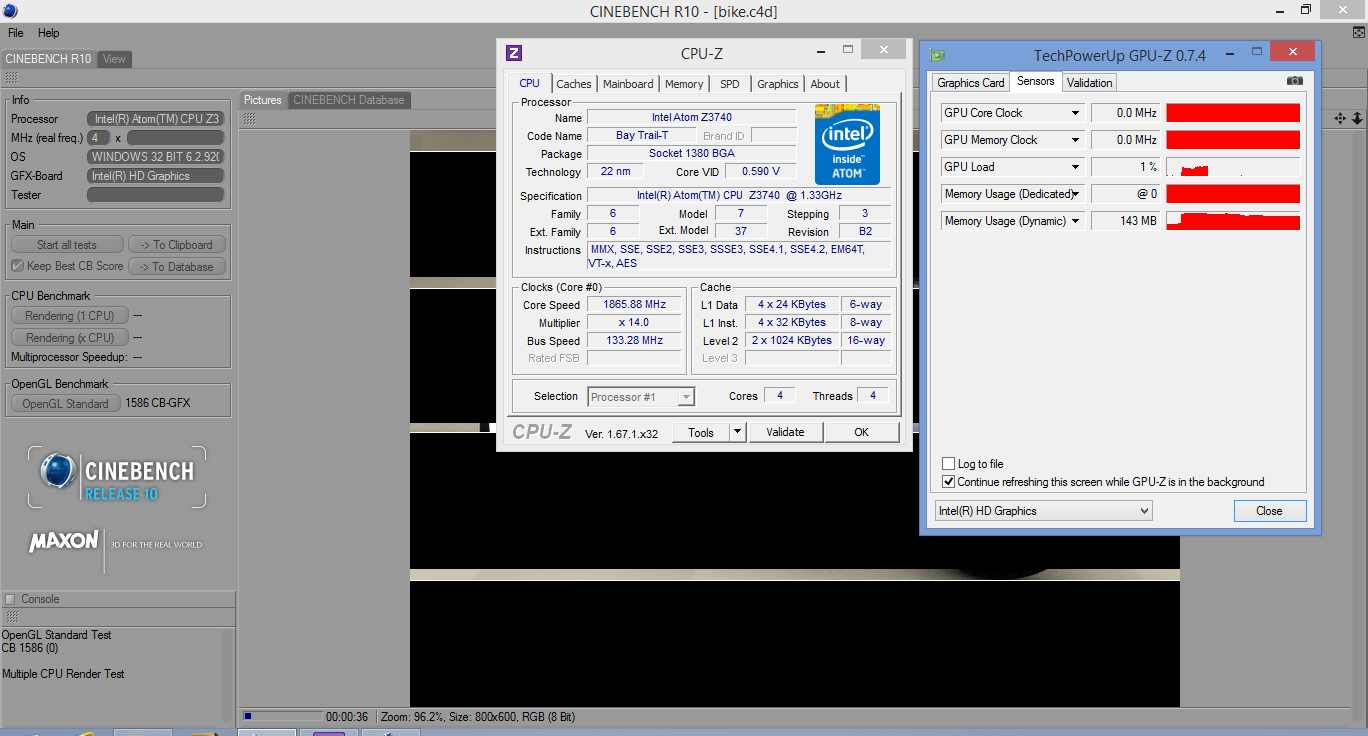Select the Sensors tab in GPU-Z
The image size is (1368, 736).
point(1036,82)
